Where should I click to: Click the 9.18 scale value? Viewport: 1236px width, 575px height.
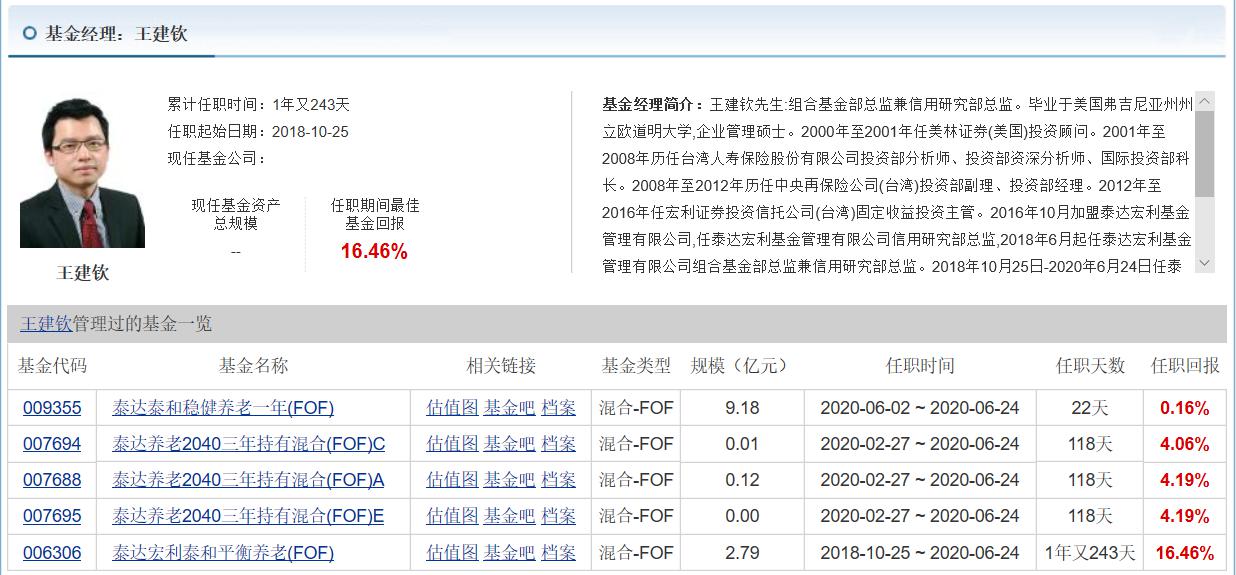[742, 408]
